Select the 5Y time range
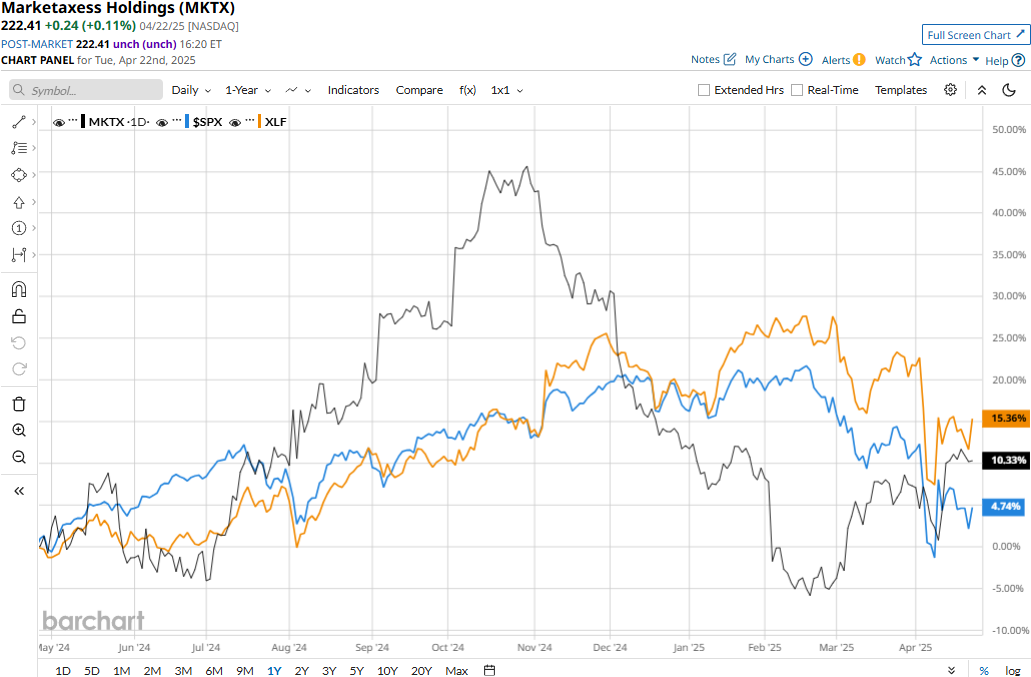 coord(356,670)
